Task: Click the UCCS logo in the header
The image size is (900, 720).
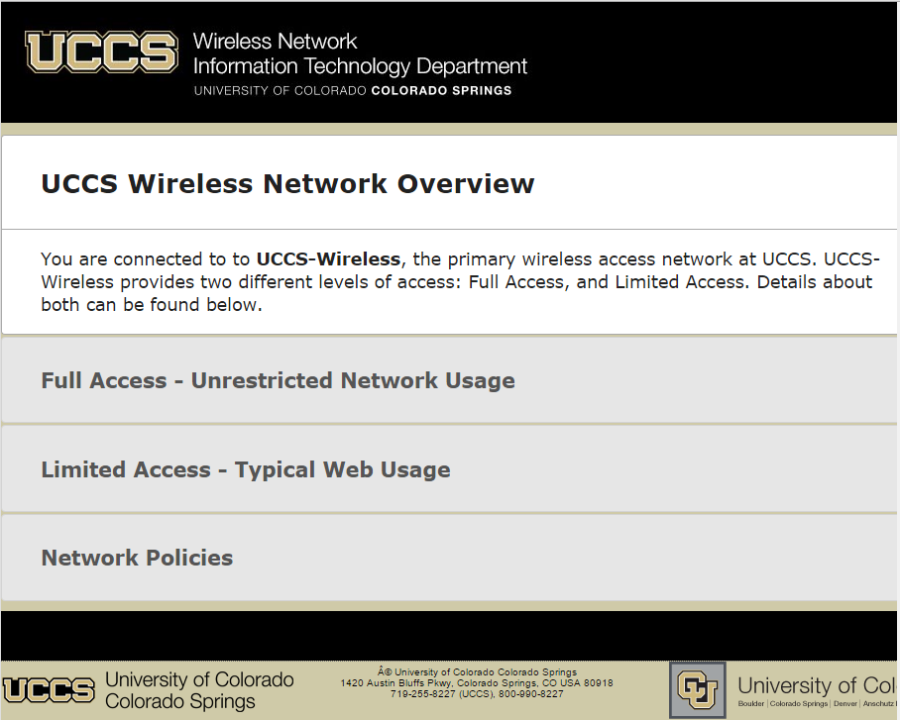Action: pyautogui.click(x=102, y=52)
